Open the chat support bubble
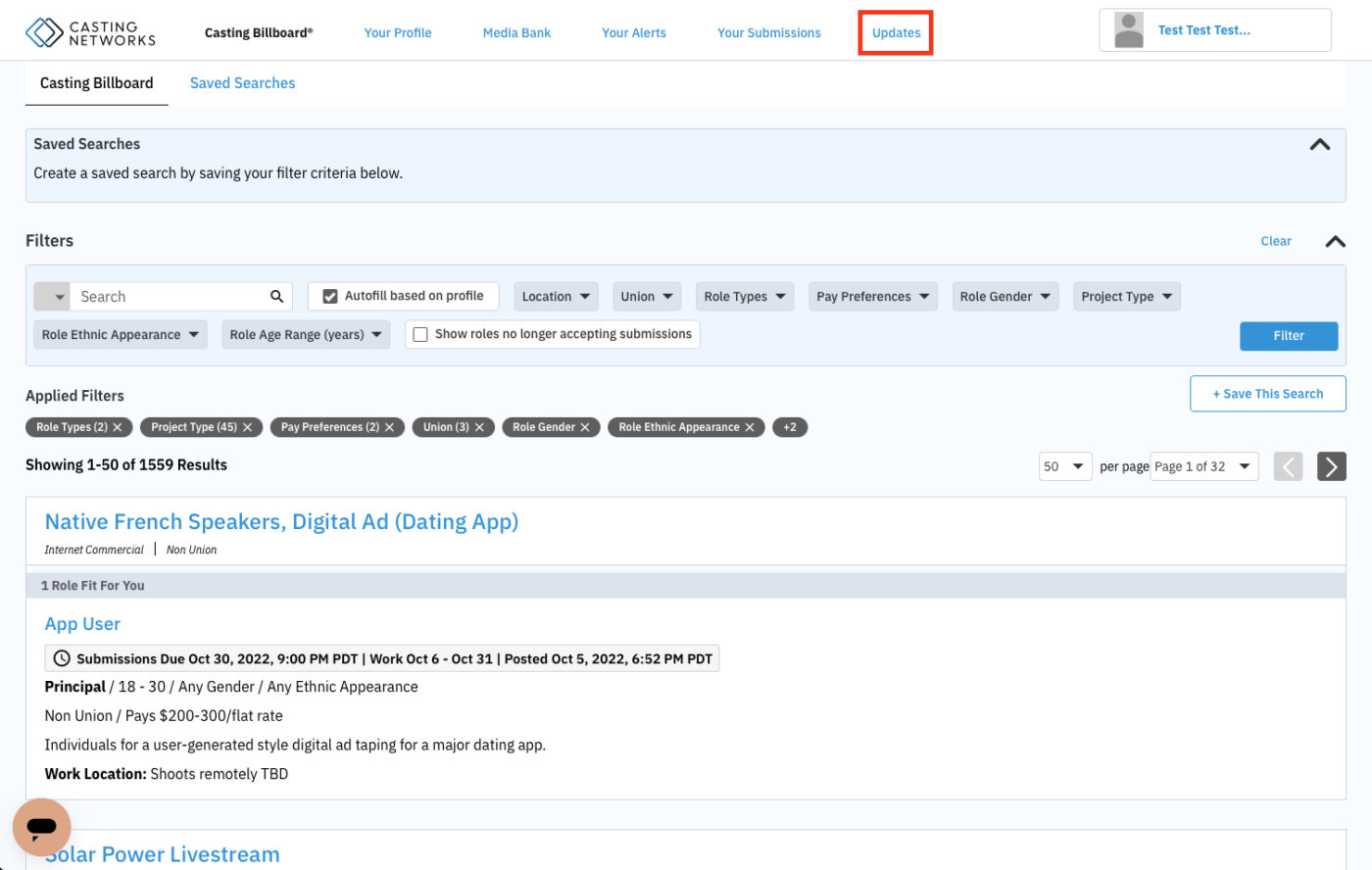The height and width of the screenshot is (870, 1372). [42, 828]
